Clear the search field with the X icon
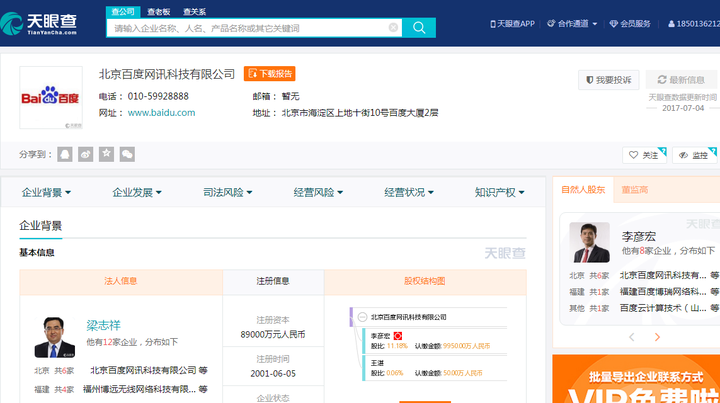Screen dimensions: 720x403 point(393,28)
